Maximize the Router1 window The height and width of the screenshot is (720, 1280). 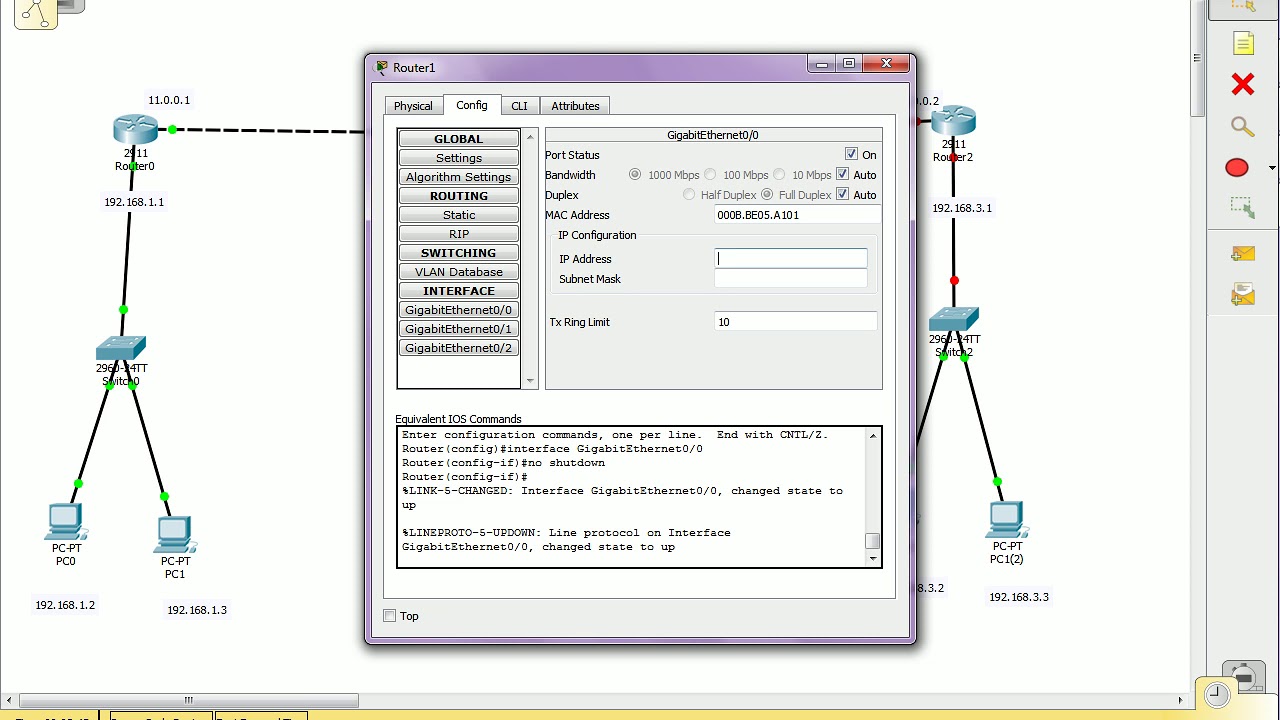pyautogui.click(x=848, y=64)
